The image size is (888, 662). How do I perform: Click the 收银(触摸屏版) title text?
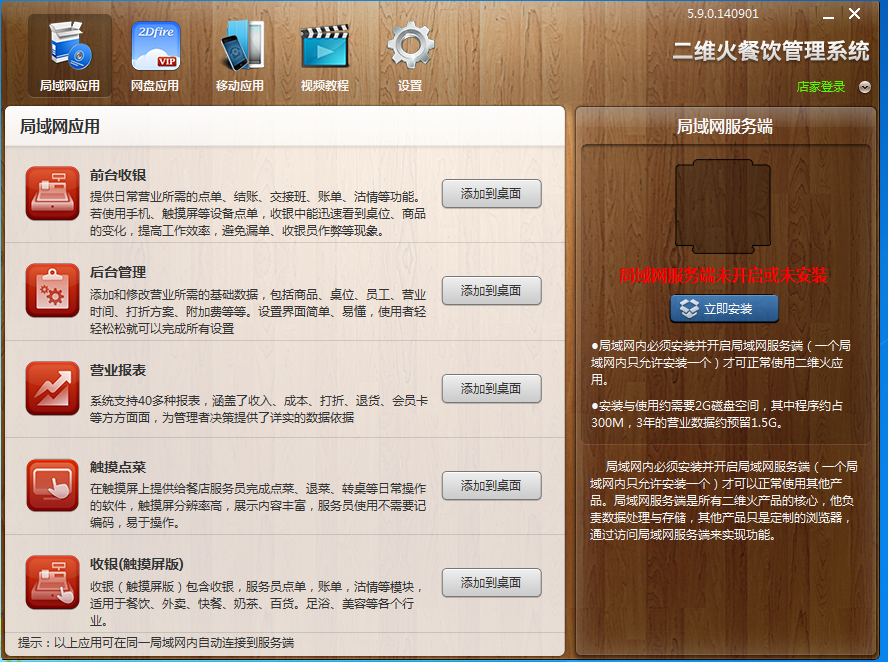pos(136,564)
